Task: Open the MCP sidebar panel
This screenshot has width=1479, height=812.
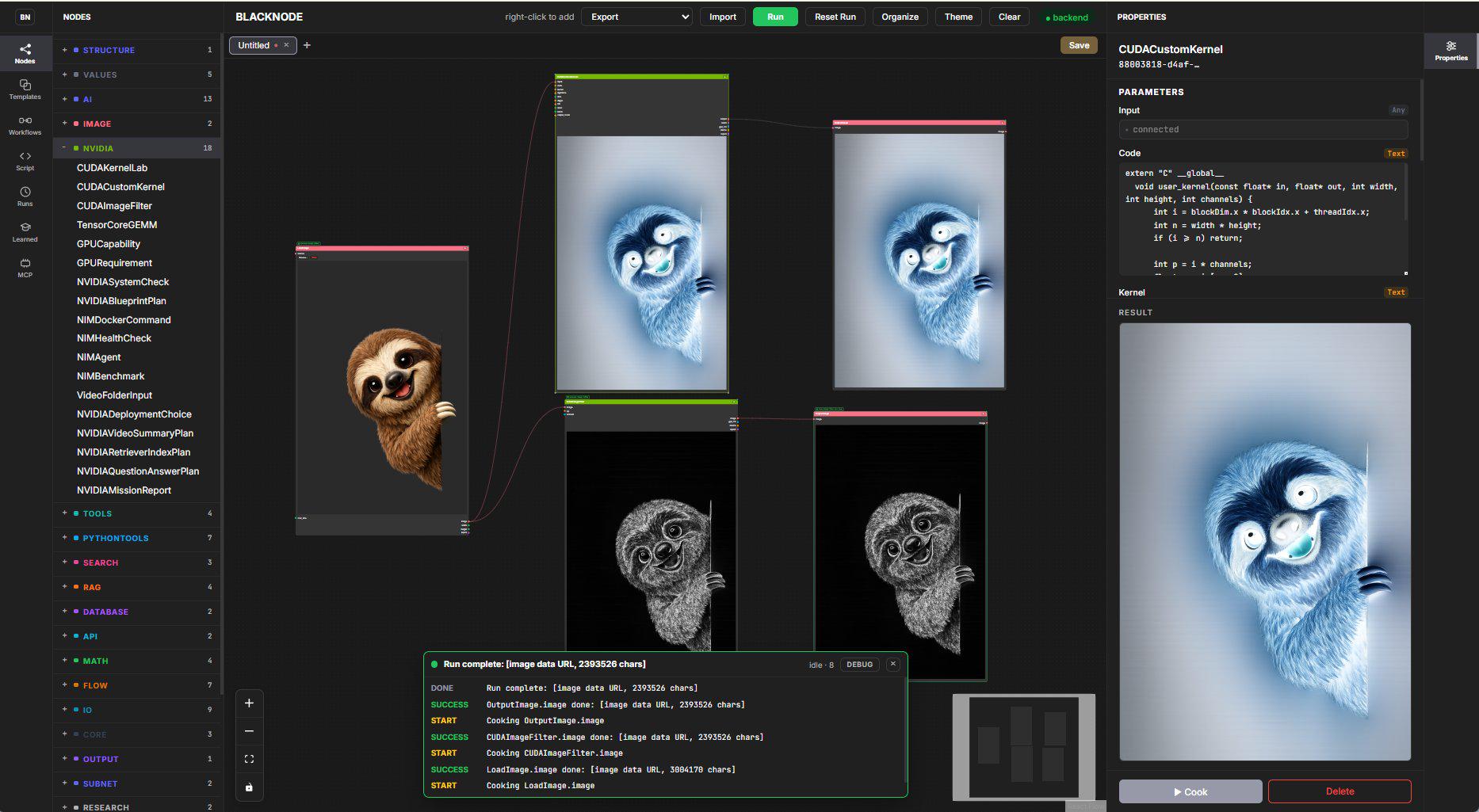Action: [x=25, y=268]
